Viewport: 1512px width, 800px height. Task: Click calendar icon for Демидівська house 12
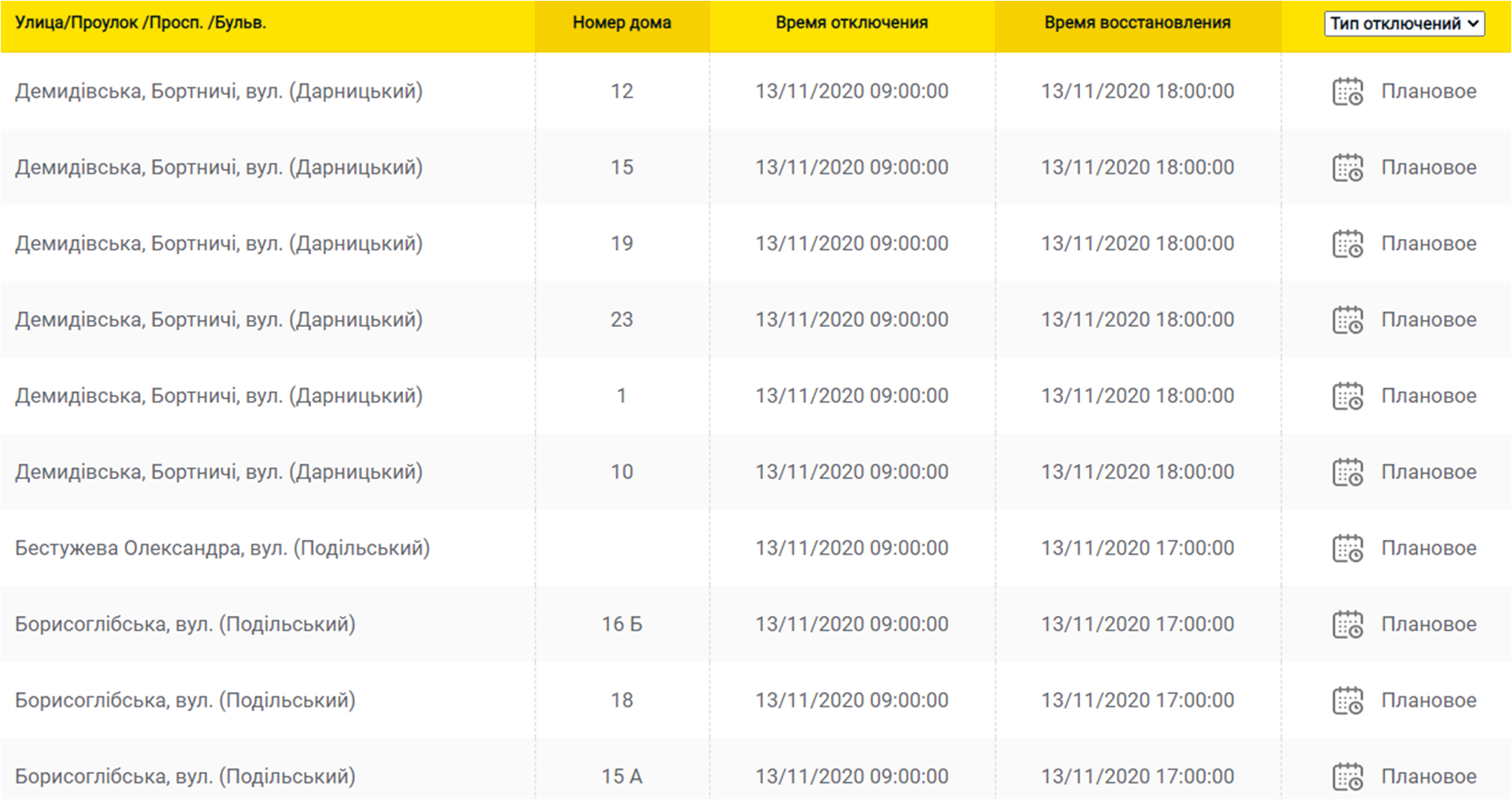click(1347, 92)
